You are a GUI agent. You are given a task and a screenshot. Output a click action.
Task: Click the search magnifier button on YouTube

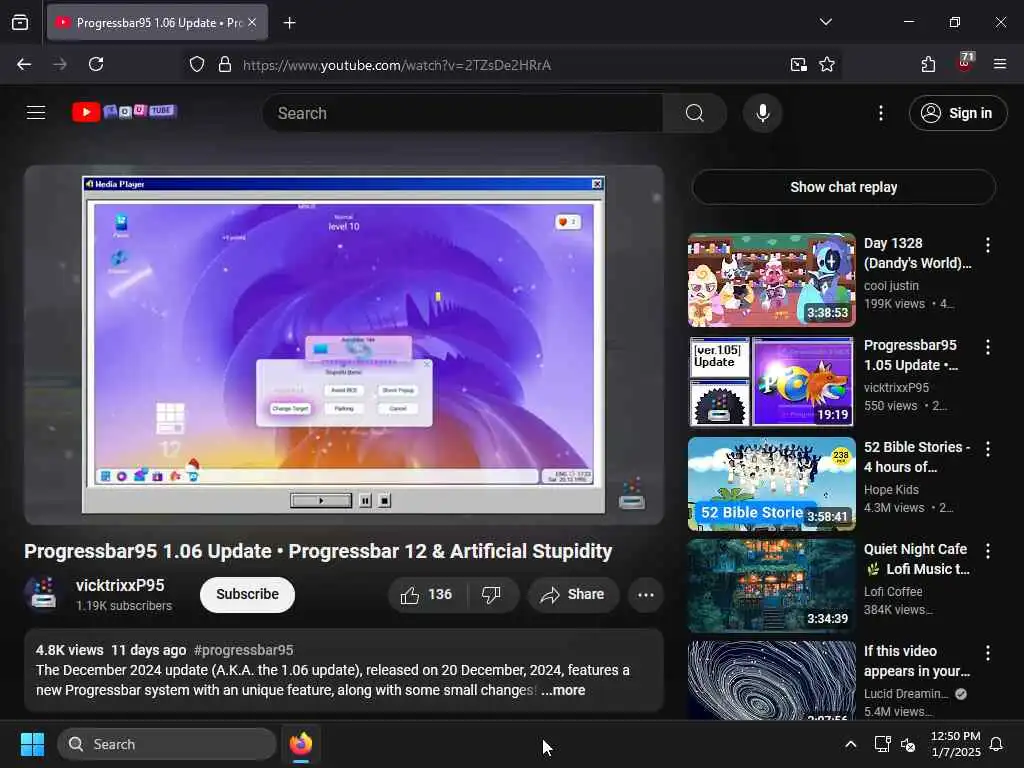tap(695, 113)
